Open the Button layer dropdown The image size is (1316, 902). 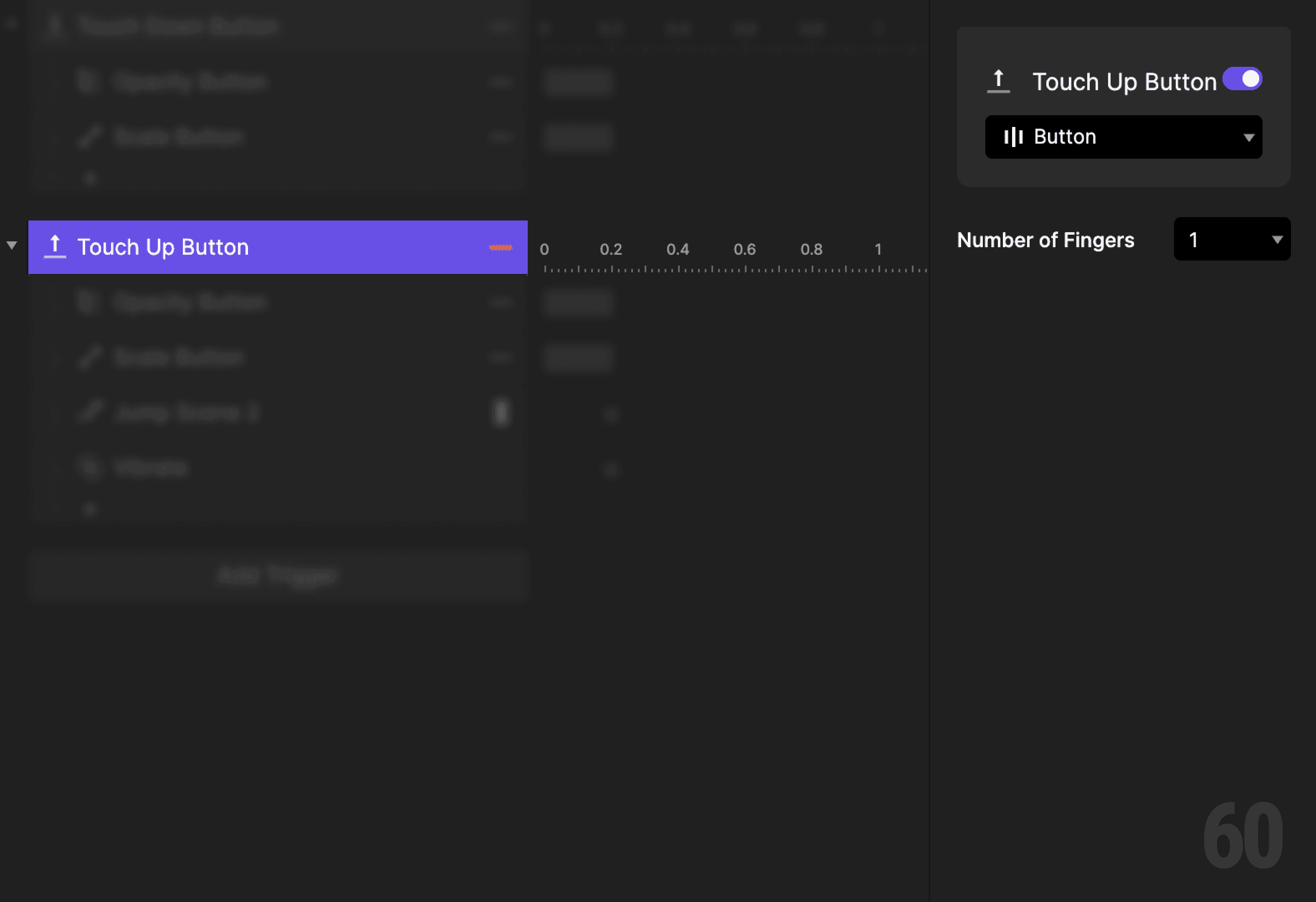1124,137
